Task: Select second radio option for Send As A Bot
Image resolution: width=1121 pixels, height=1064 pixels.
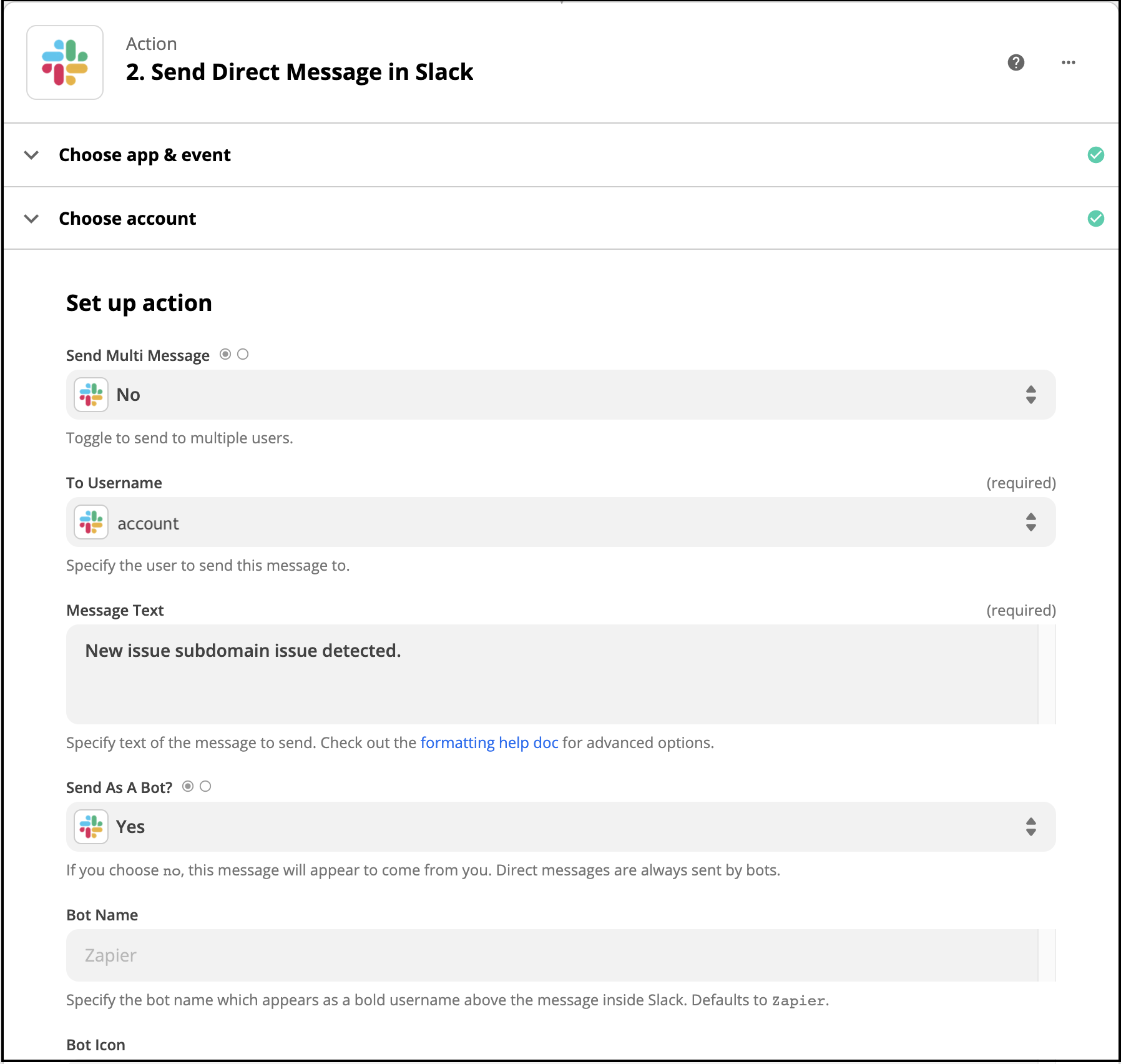Action: point(205,787)
